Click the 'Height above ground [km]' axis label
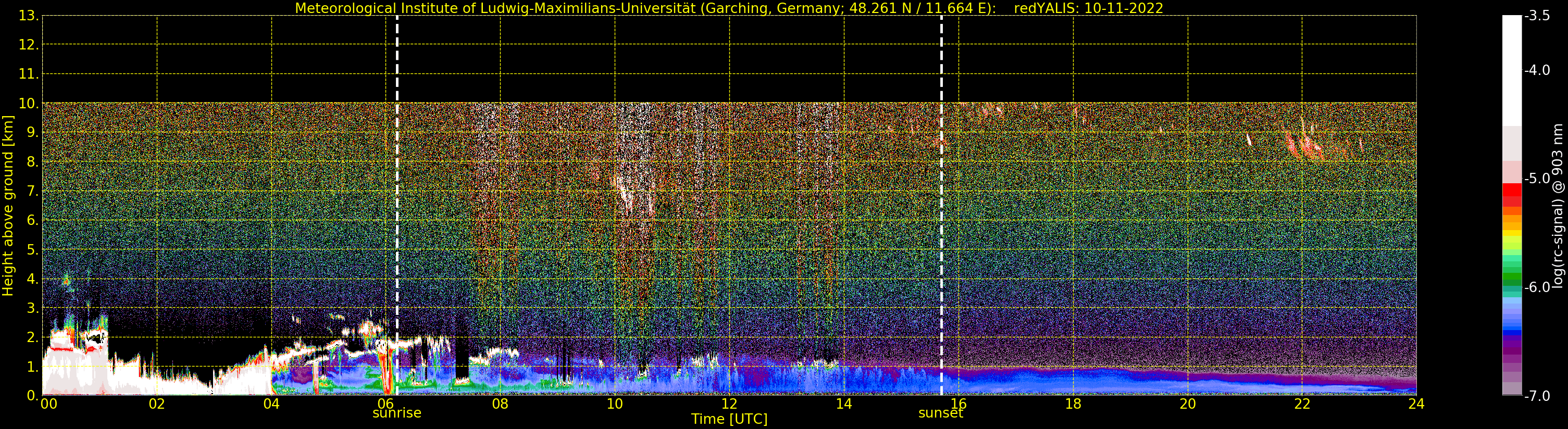1568x429 pixels. pos(8,206)
